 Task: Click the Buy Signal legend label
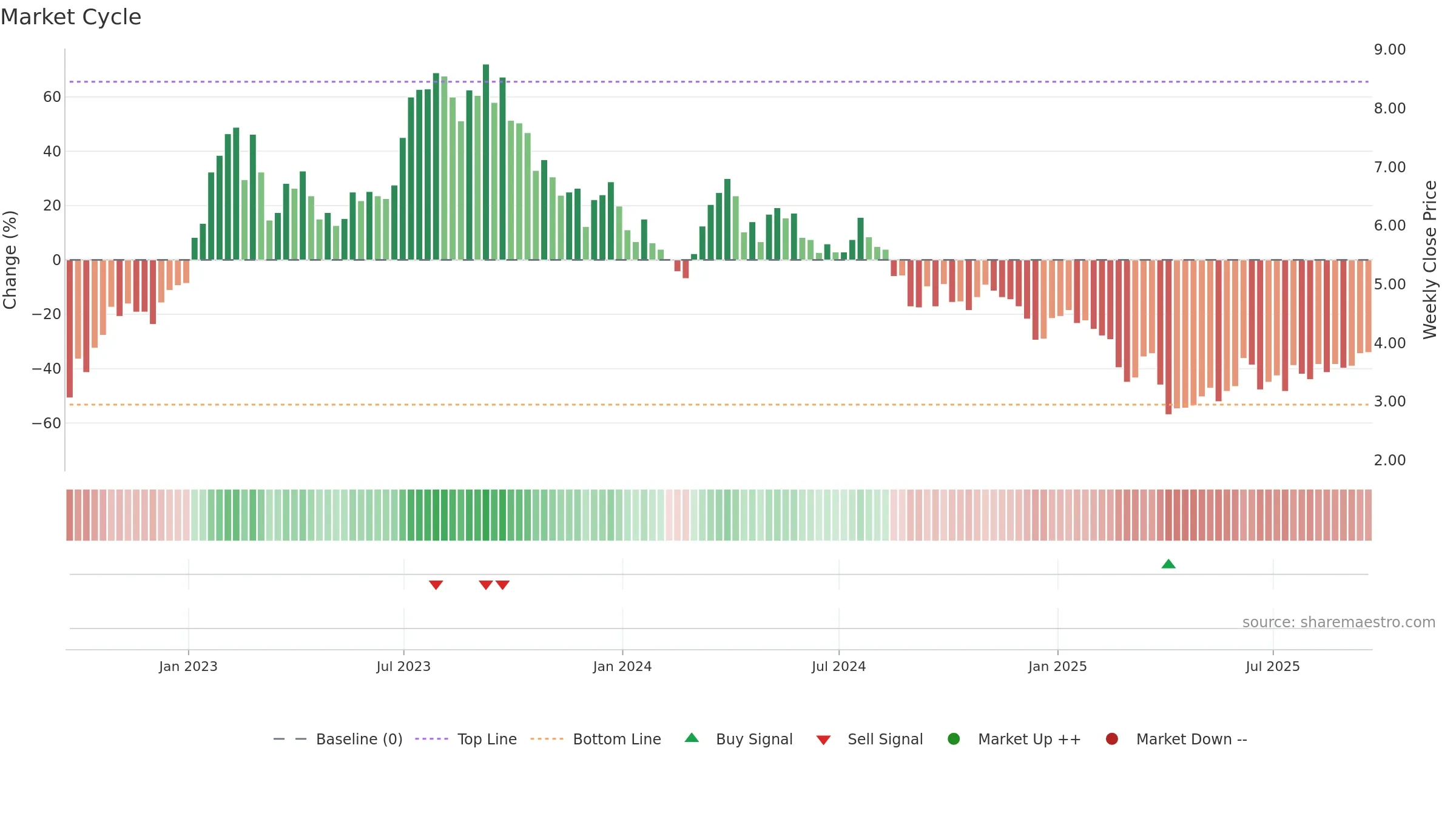[754, 739]
